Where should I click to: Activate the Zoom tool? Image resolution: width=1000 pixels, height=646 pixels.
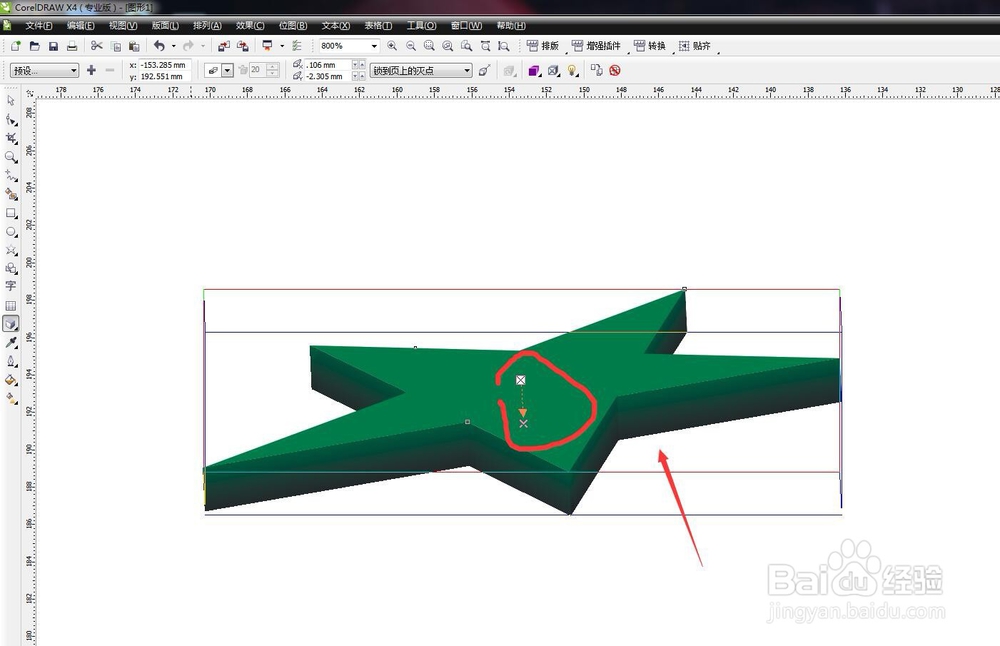tap(12, 156)
